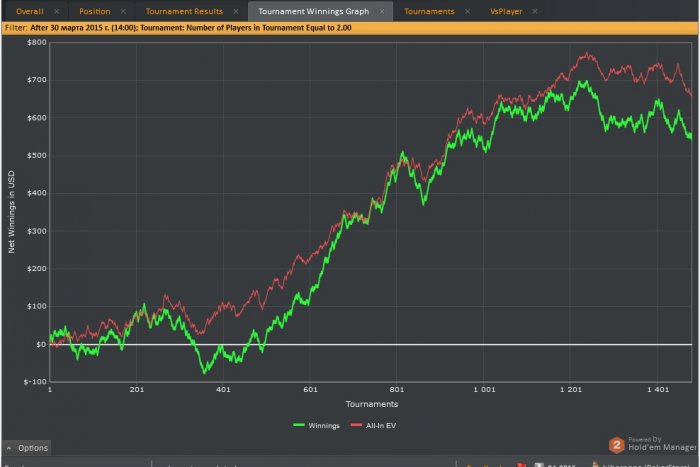
Task: Switch to the VsPlayer tab
Action: 507,11
